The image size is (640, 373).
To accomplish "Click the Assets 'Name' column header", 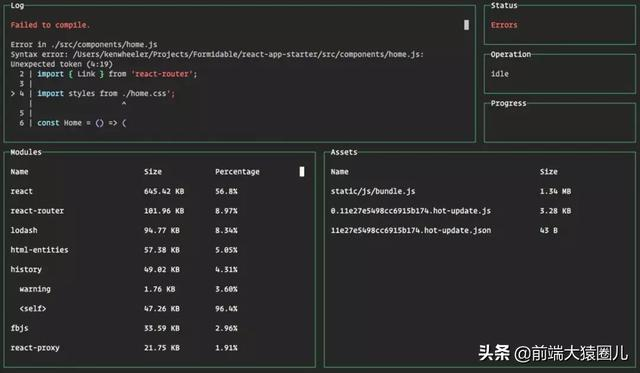I will (x=340, y=172).
